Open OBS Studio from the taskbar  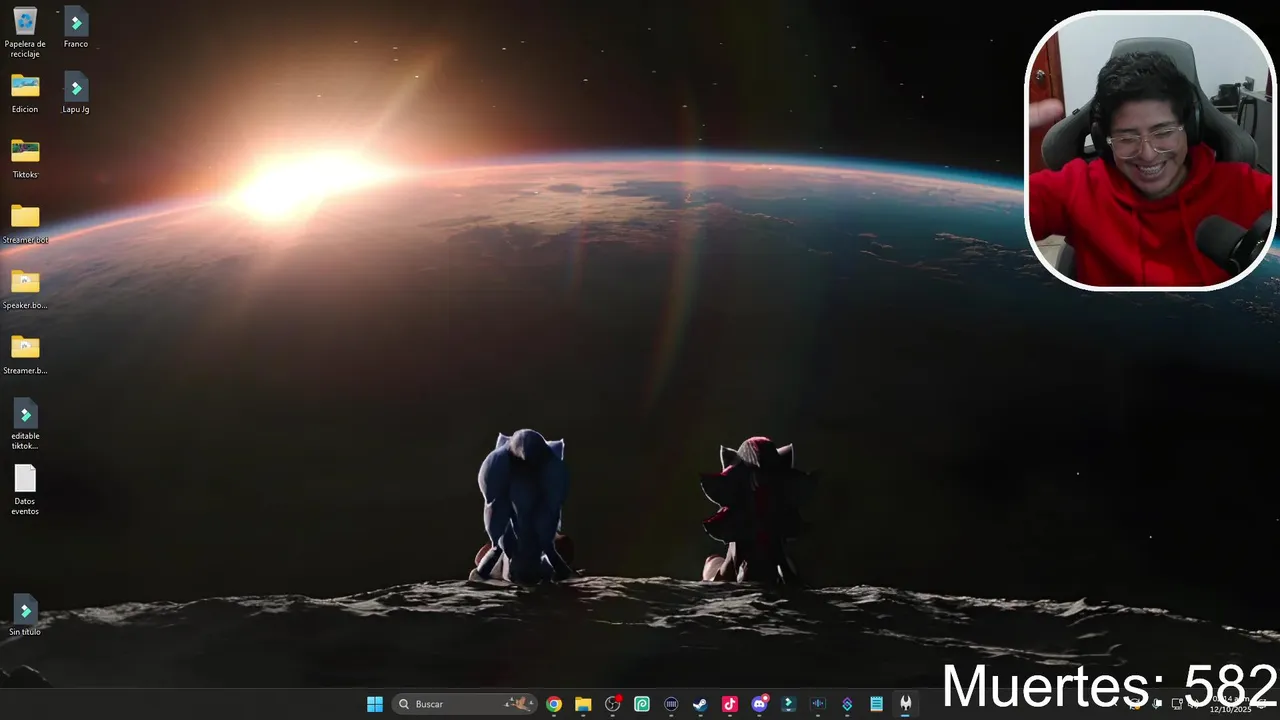[x=613, y=704]
